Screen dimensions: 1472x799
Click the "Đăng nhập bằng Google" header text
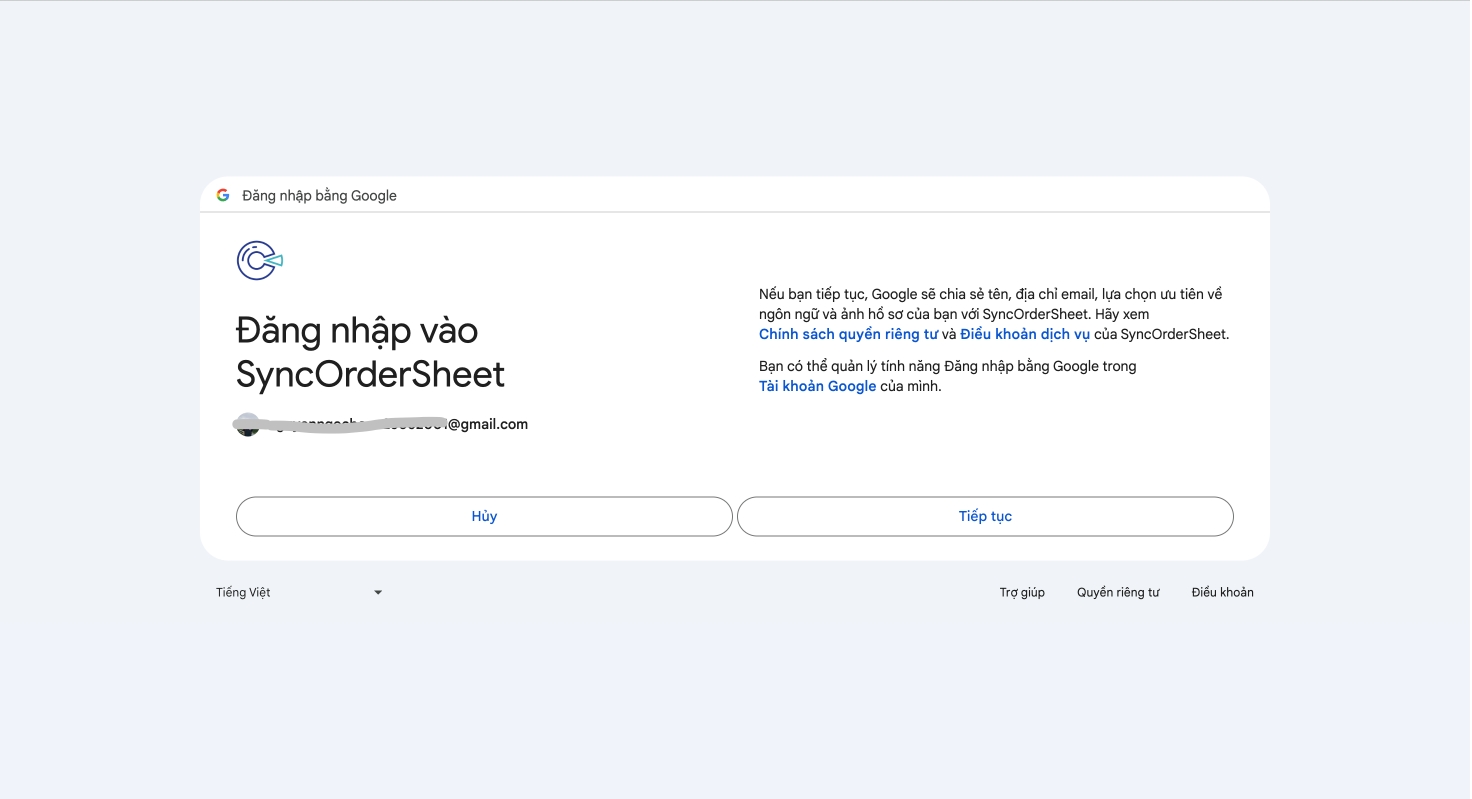319,196
